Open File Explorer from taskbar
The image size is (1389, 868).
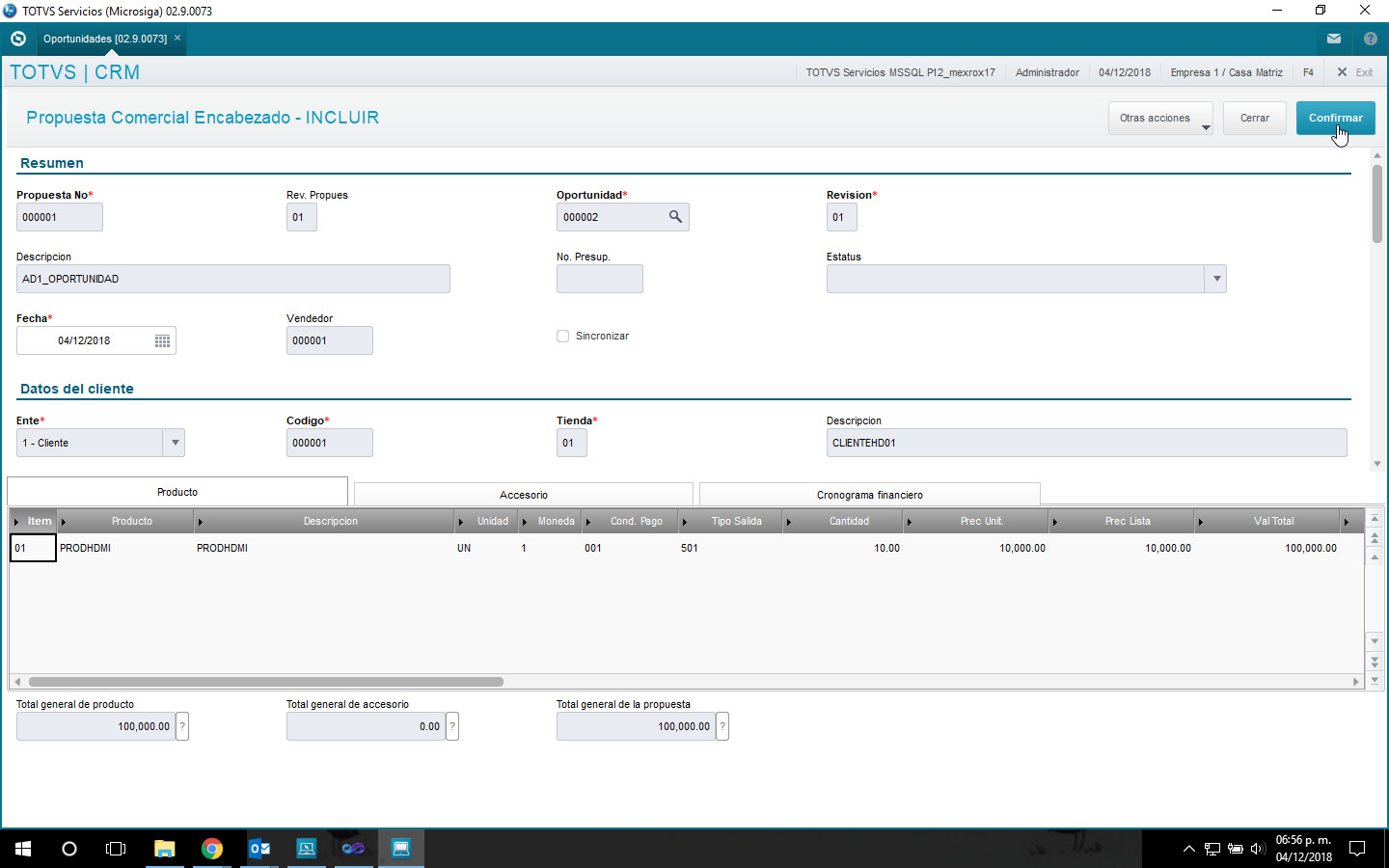[165, 849]
